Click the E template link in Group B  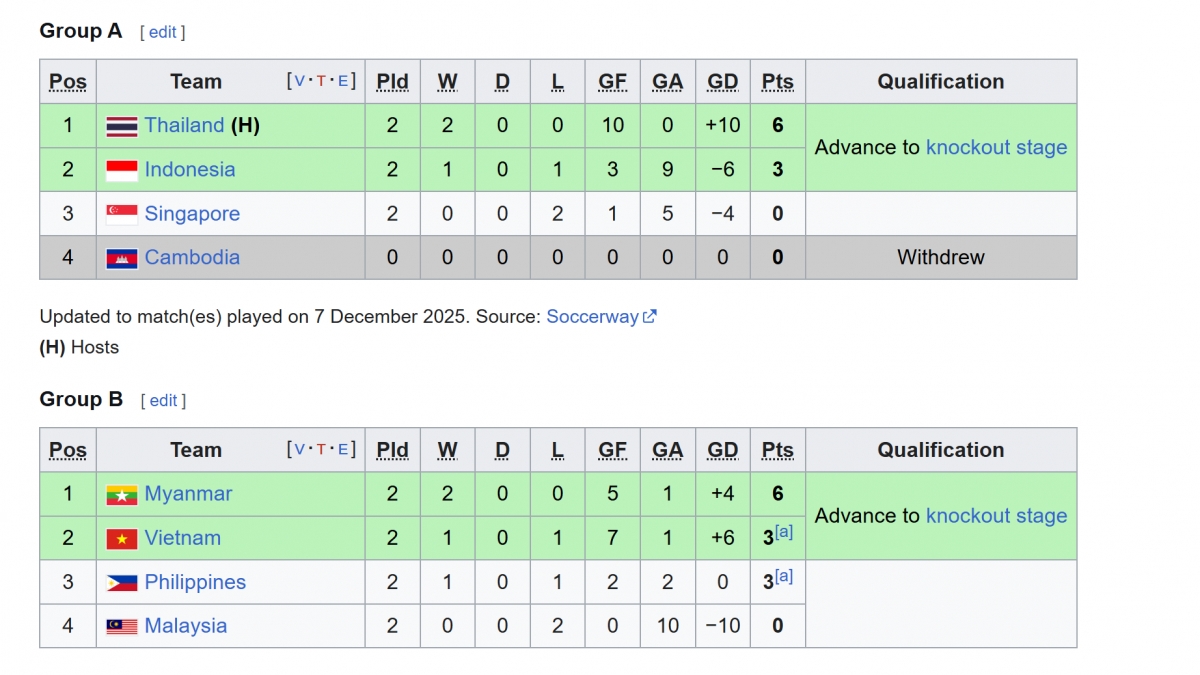click(342, 449)
